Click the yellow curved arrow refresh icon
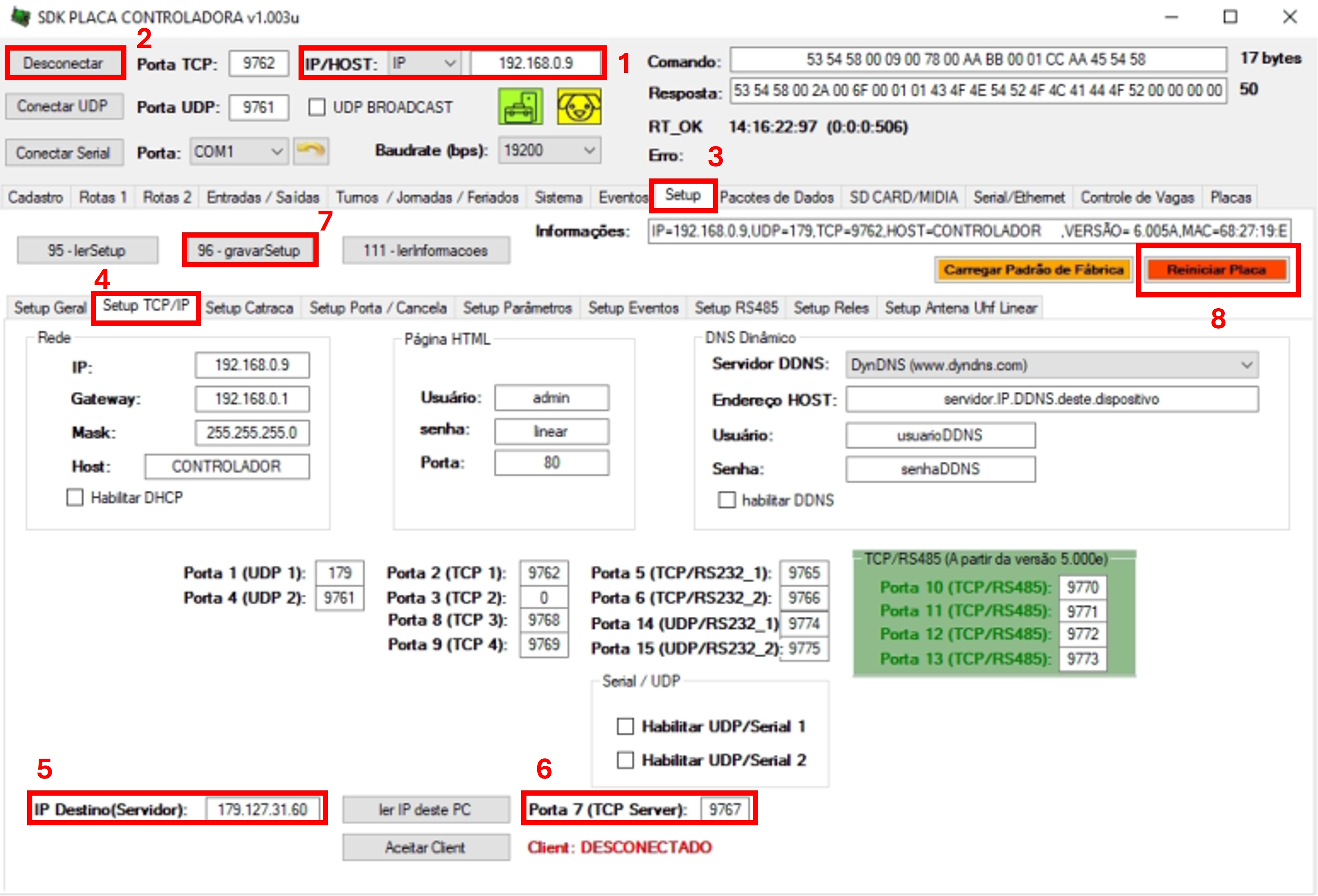1318x896 pixels. point(311,151)
